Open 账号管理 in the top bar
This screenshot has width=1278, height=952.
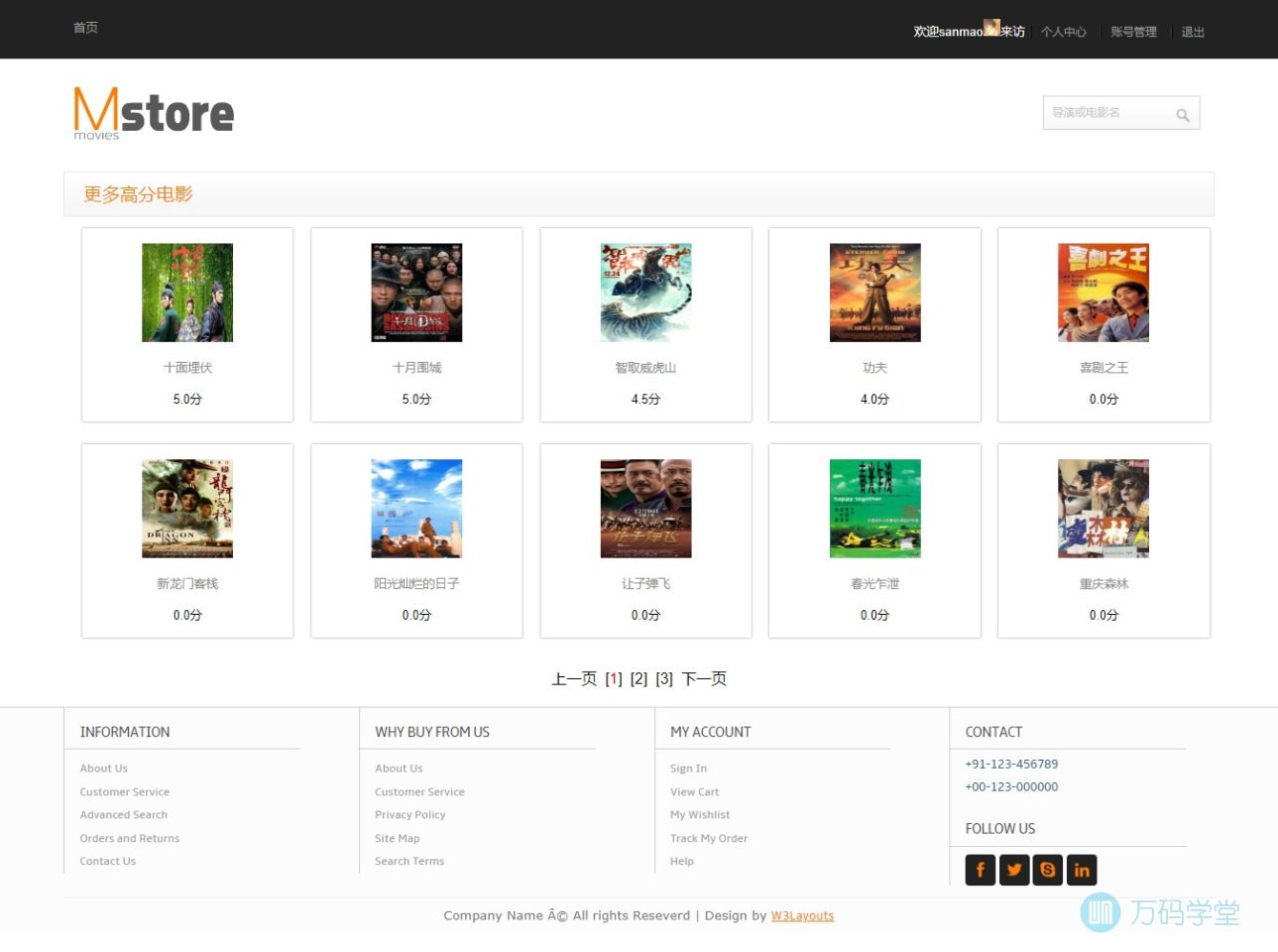point(1133,32)
